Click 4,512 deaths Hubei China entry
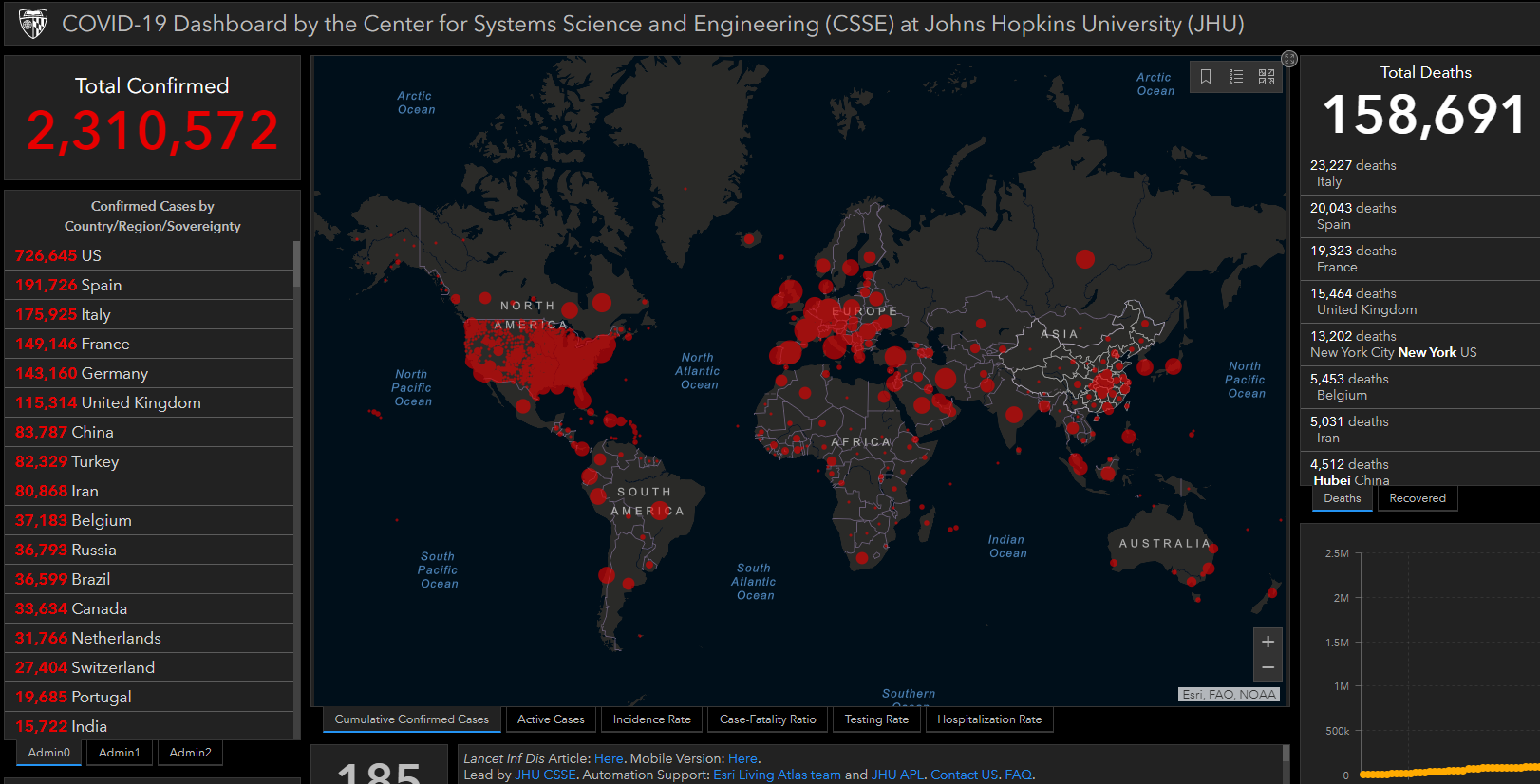Viewport: 1540px width, 784px height. click(1420, 469)
